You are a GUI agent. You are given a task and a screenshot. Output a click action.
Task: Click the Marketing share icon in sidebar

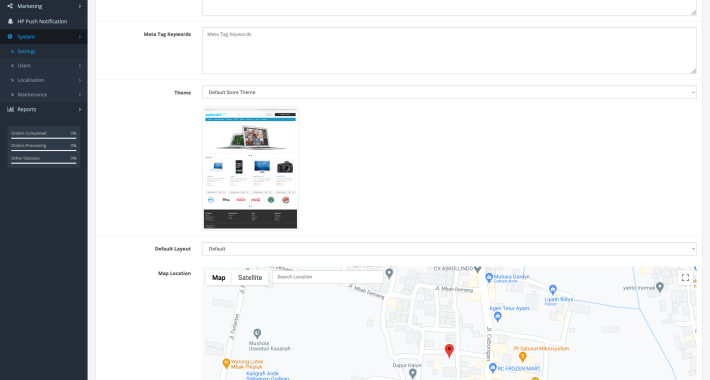click(x=10, y=6)
